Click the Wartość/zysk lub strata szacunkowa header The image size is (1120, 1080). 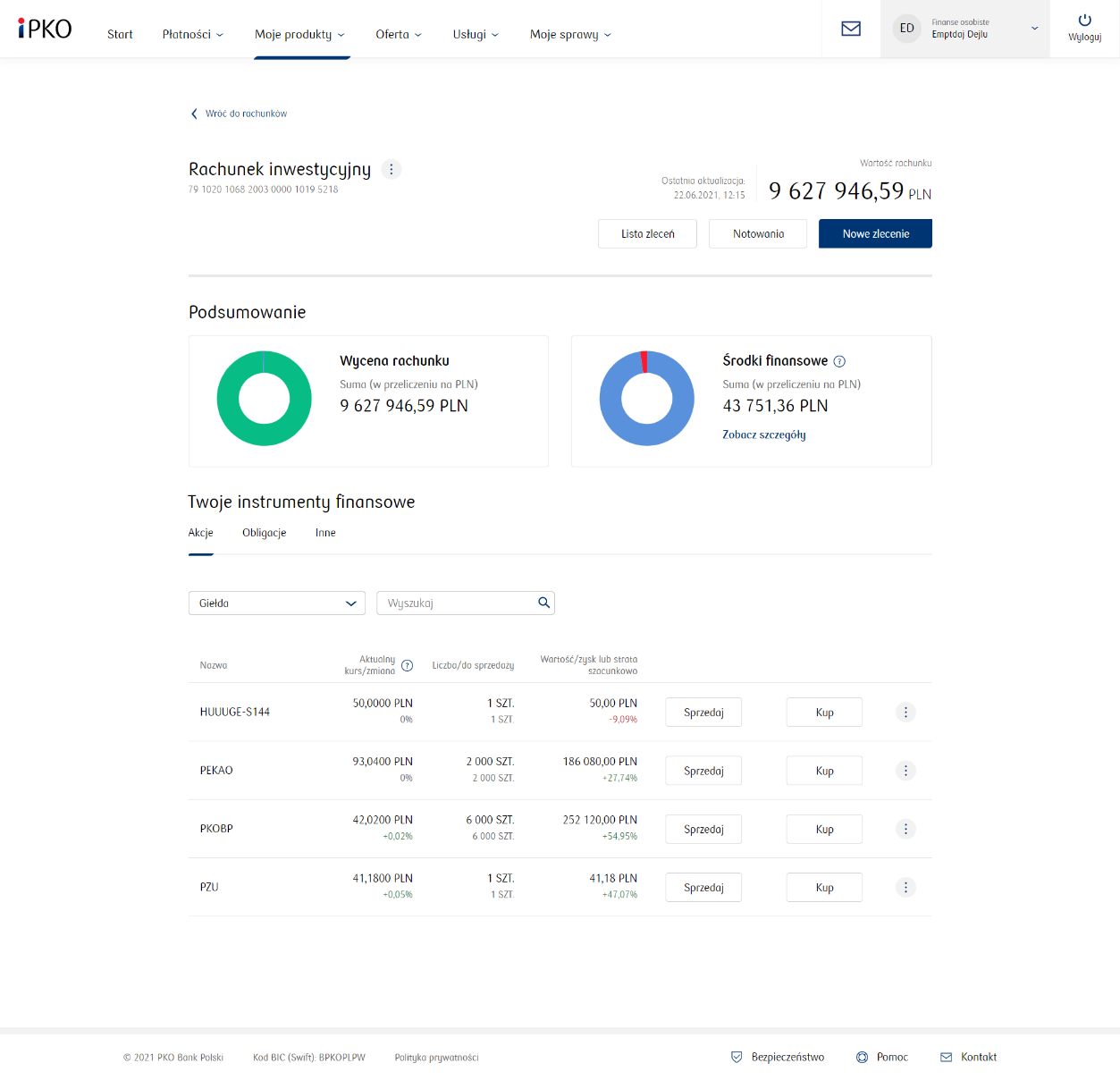click(589, 665)
